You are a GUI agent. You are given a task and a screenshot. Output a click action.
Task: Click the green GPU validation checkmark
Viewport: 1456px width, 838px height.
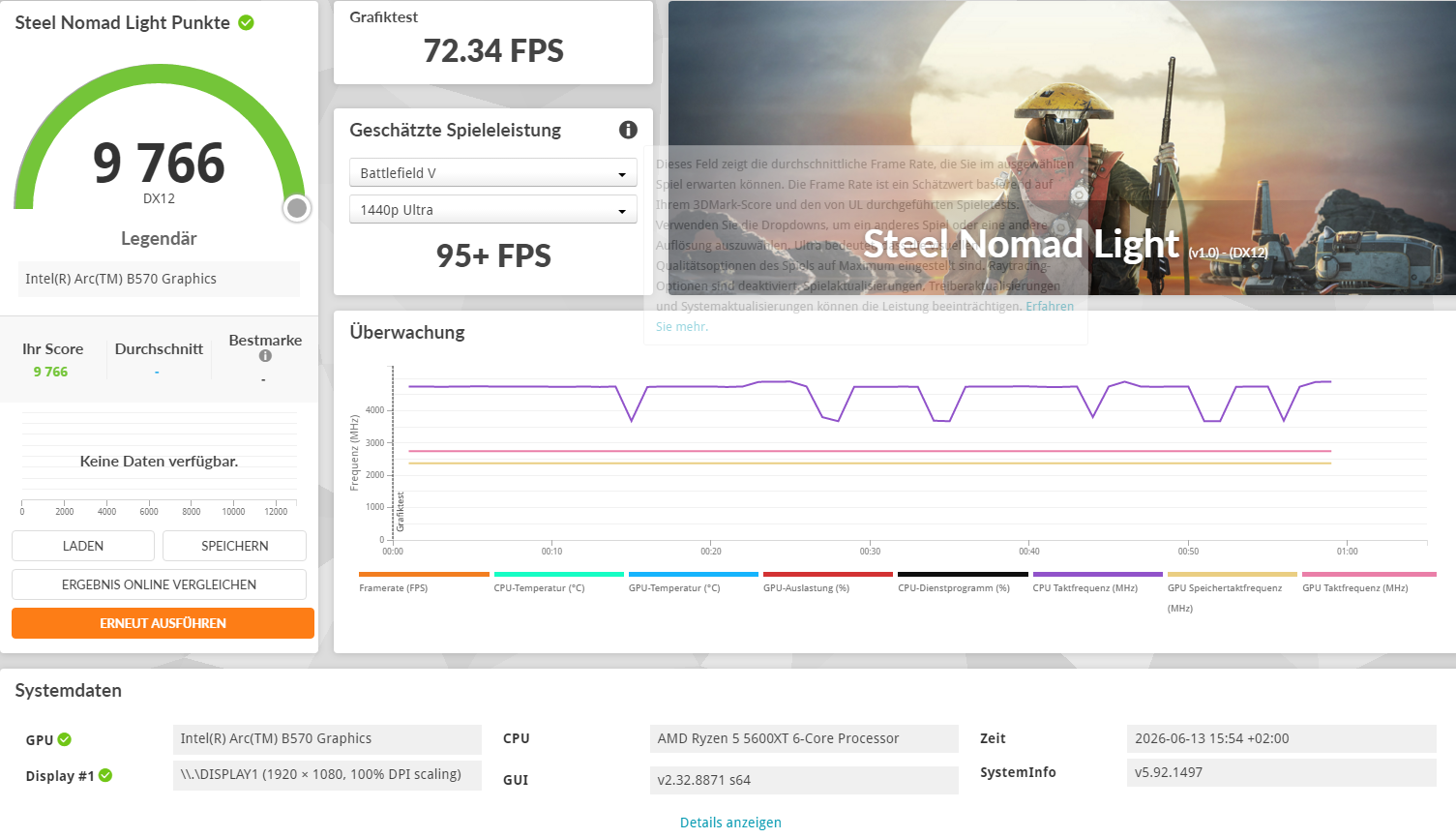point(65,739)
